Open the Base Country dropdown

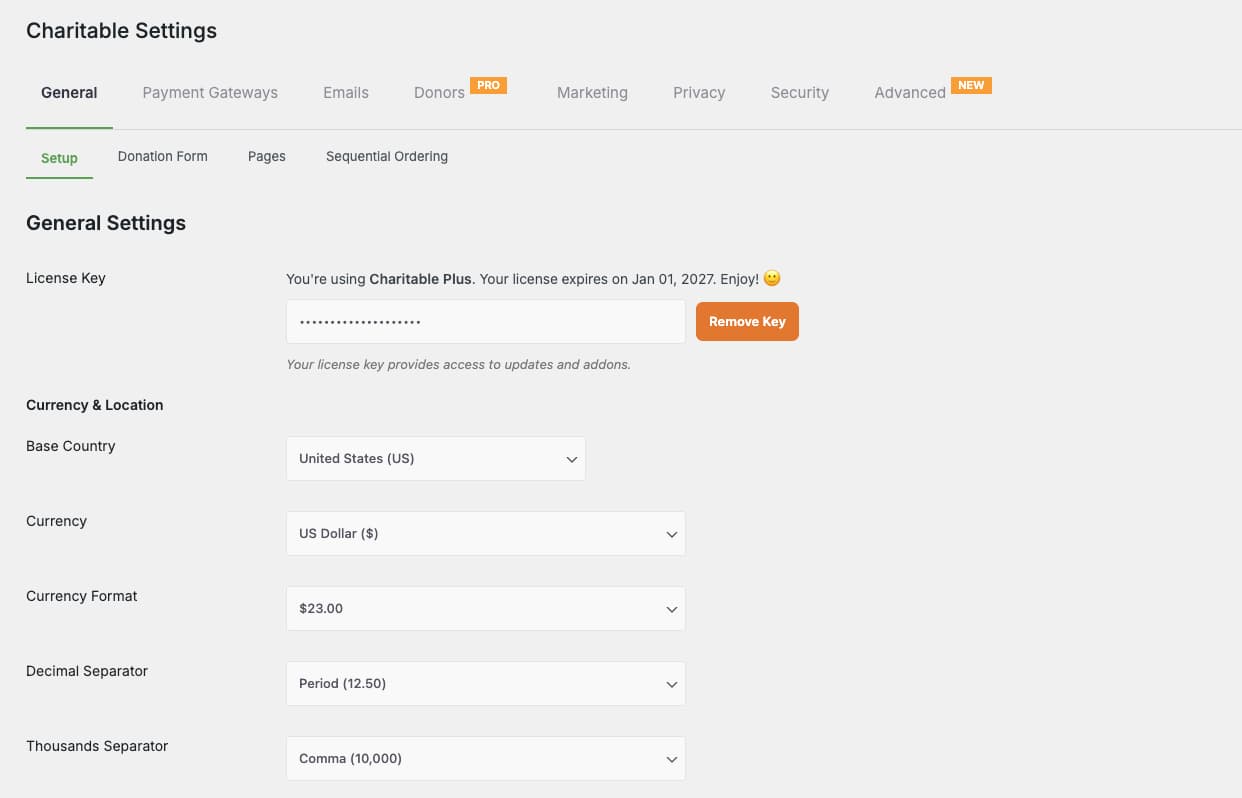tap(436, 458)
